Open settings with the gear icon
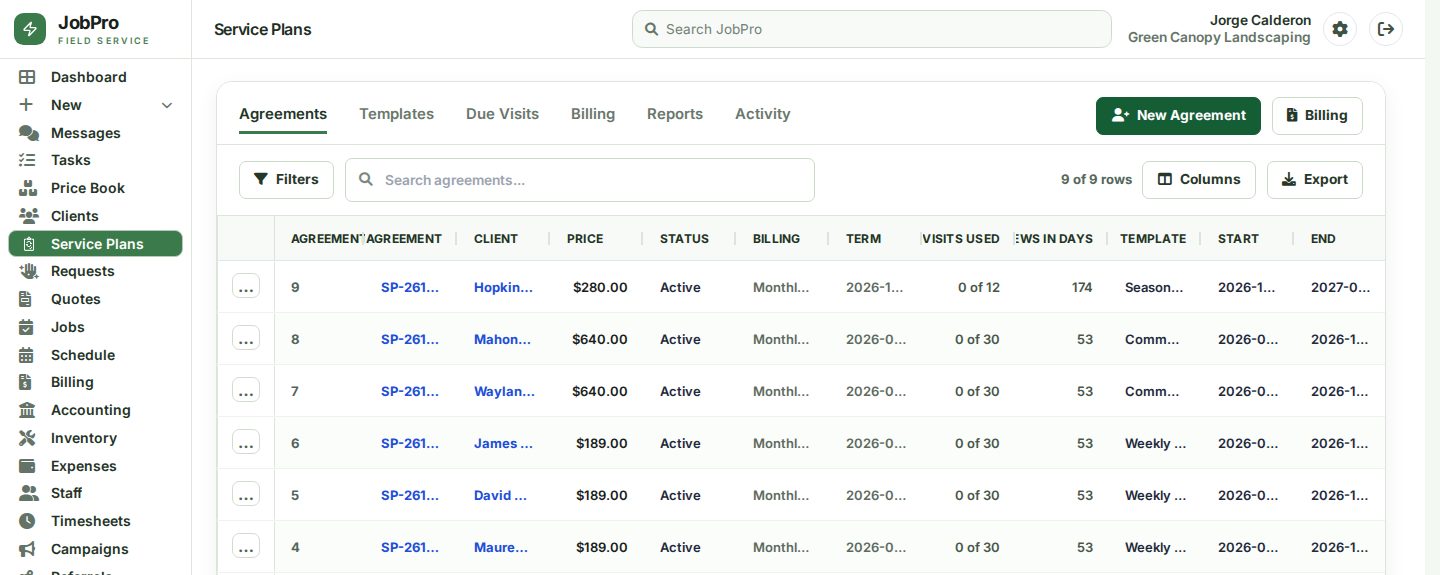Viewport: 1440px width, 575px height. tap(1340, 29)
